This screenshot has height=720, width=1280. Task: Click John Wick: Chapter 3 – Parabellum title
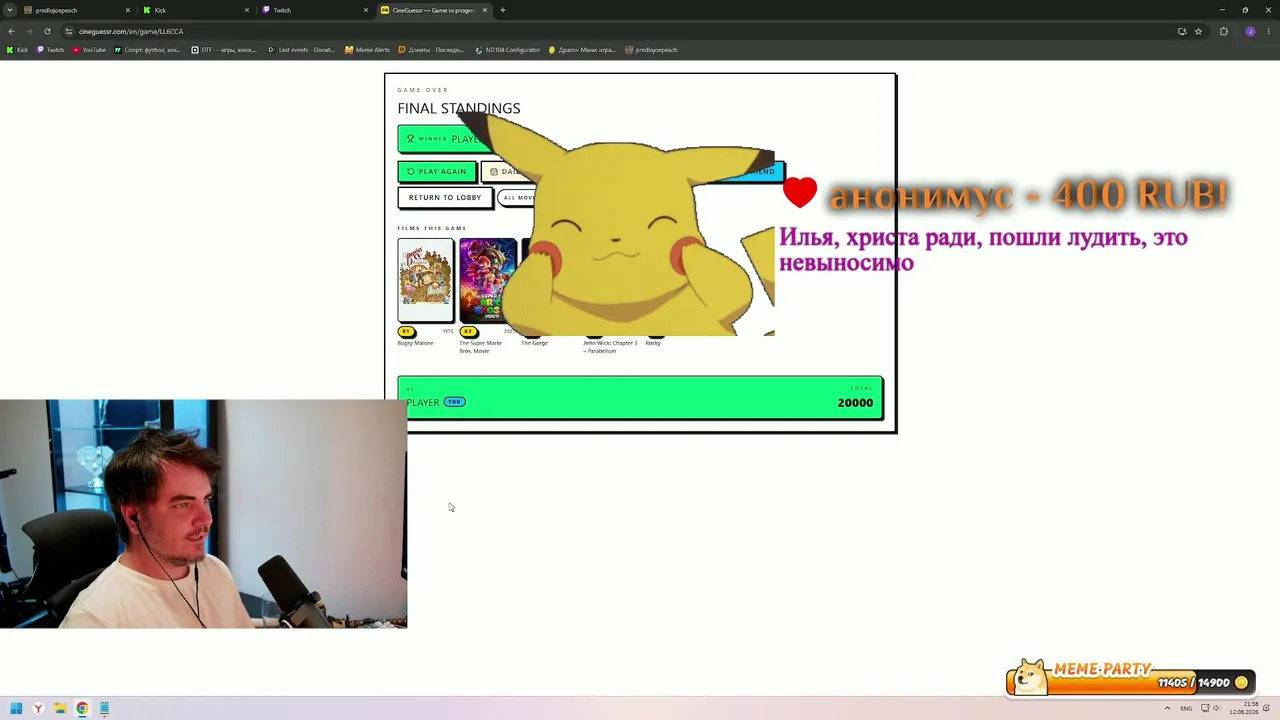[610, 347]
